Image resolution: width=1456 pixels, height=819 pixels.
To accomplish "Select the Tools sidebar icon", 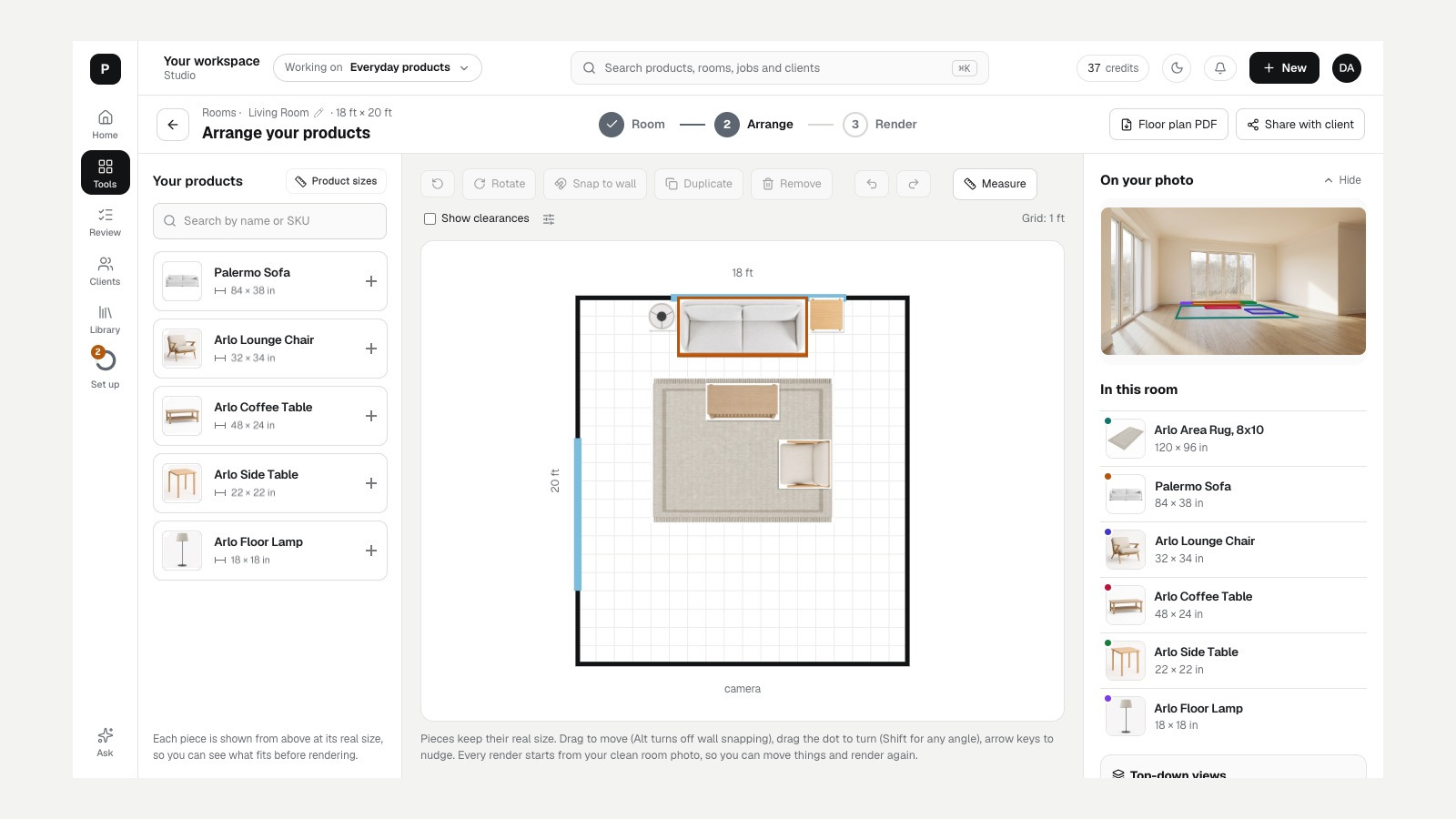I will point(105,173).
